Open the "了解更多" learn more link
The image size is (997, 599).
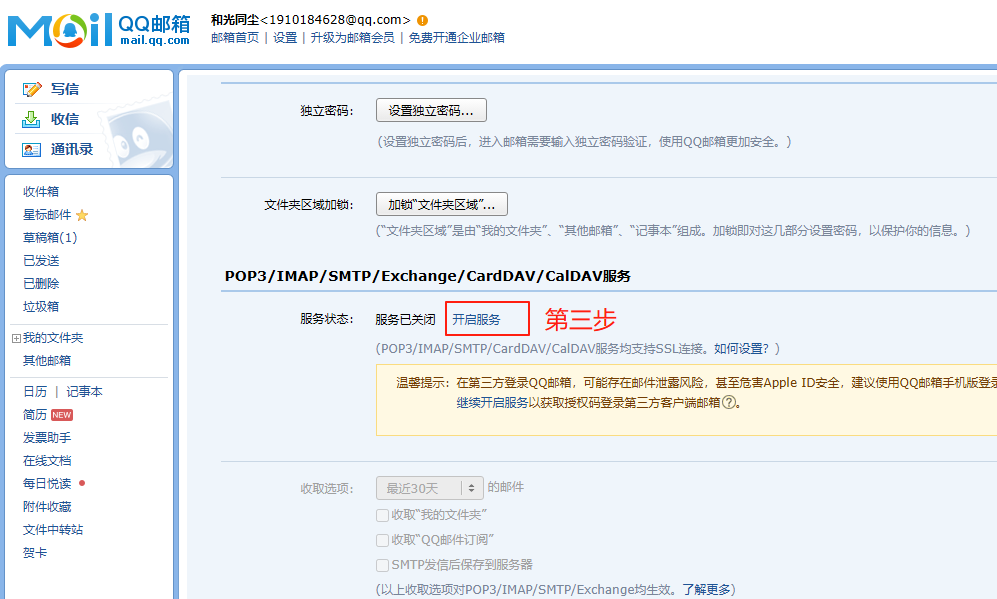(708, 590)
